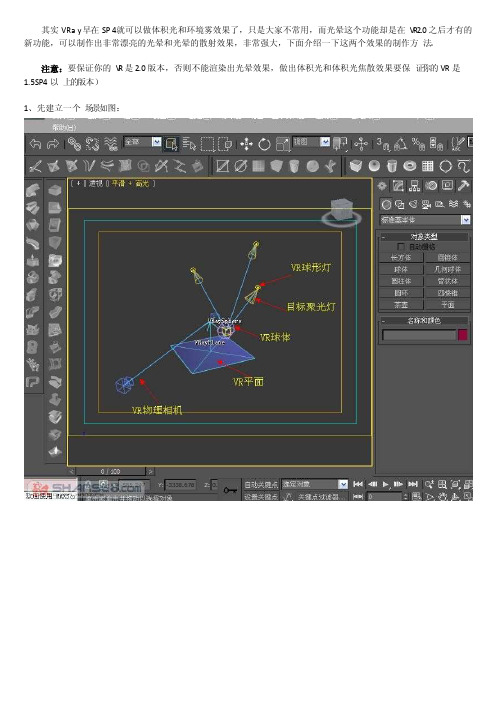Viewport: 496px width, 702px height.
Task: Open the red object color swatch
Action: [x=462, y=335]
